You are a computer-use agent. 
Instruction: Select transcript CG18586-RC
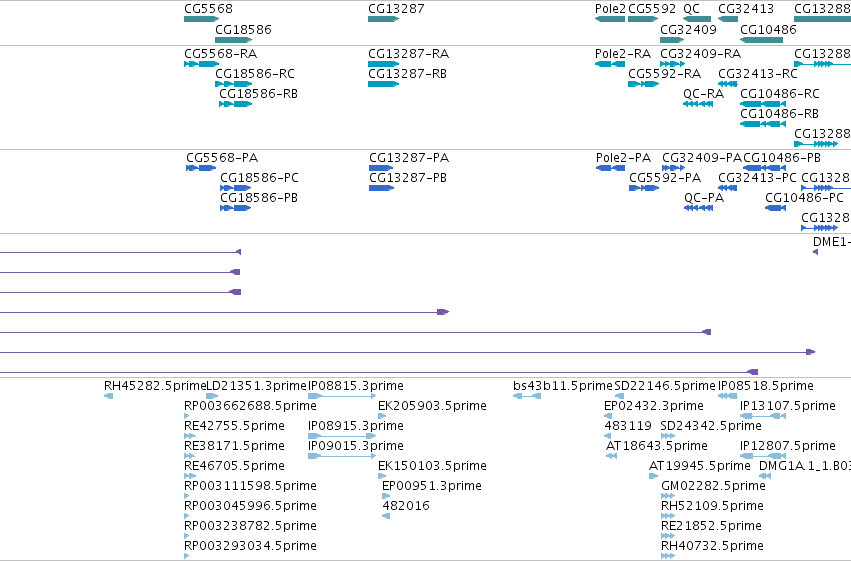[x=234, y=84]
